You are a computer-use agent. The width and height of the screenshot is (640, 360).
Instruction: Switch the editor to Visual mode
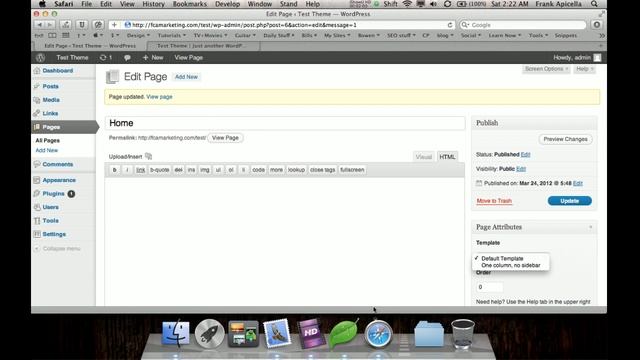(x=424, y=157)
